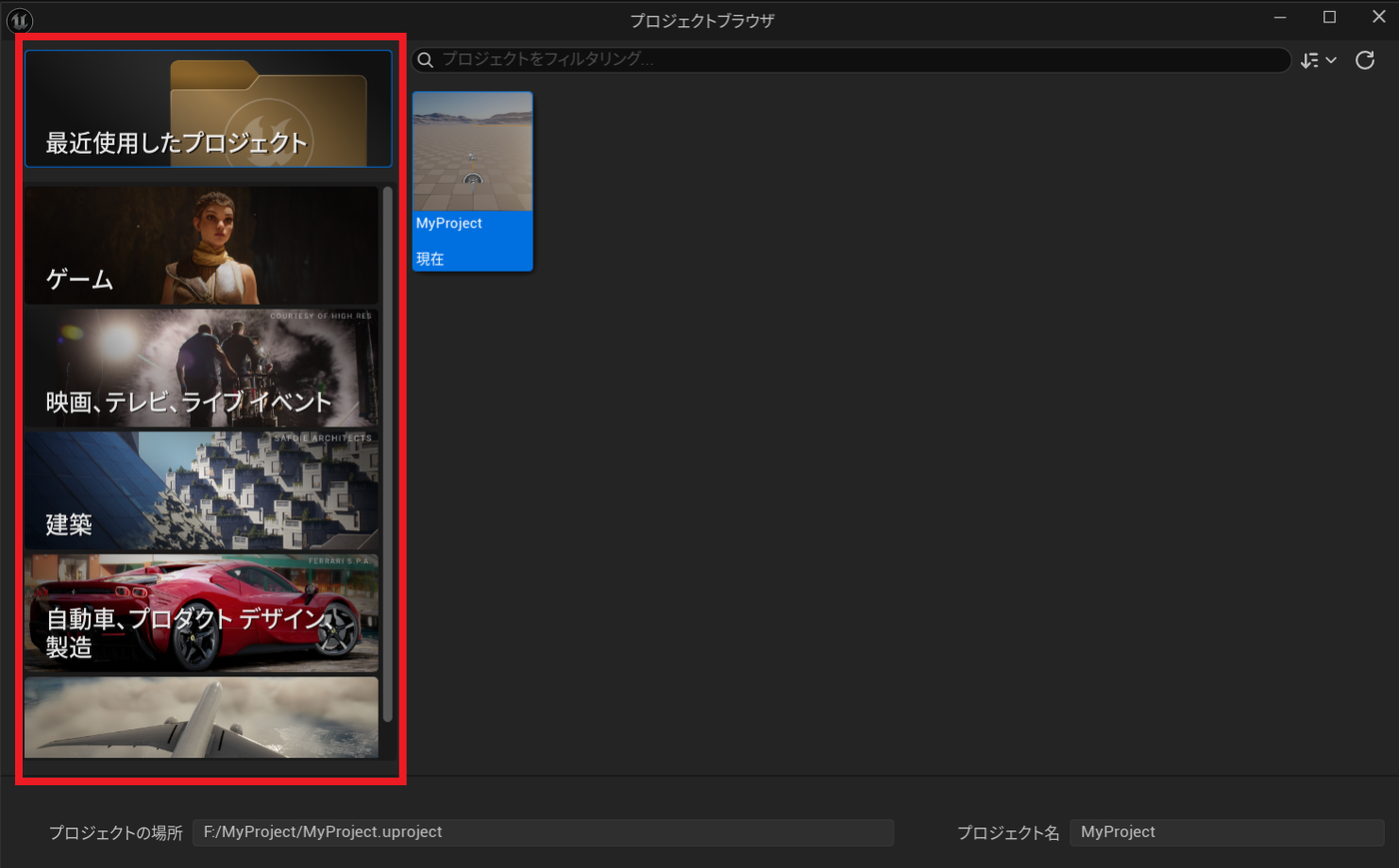Viewport: 1399px width, 868px height.
Task: Choose the 自動車、プロダクト デザイン、製造 category
Action: [x=202, y=614]
